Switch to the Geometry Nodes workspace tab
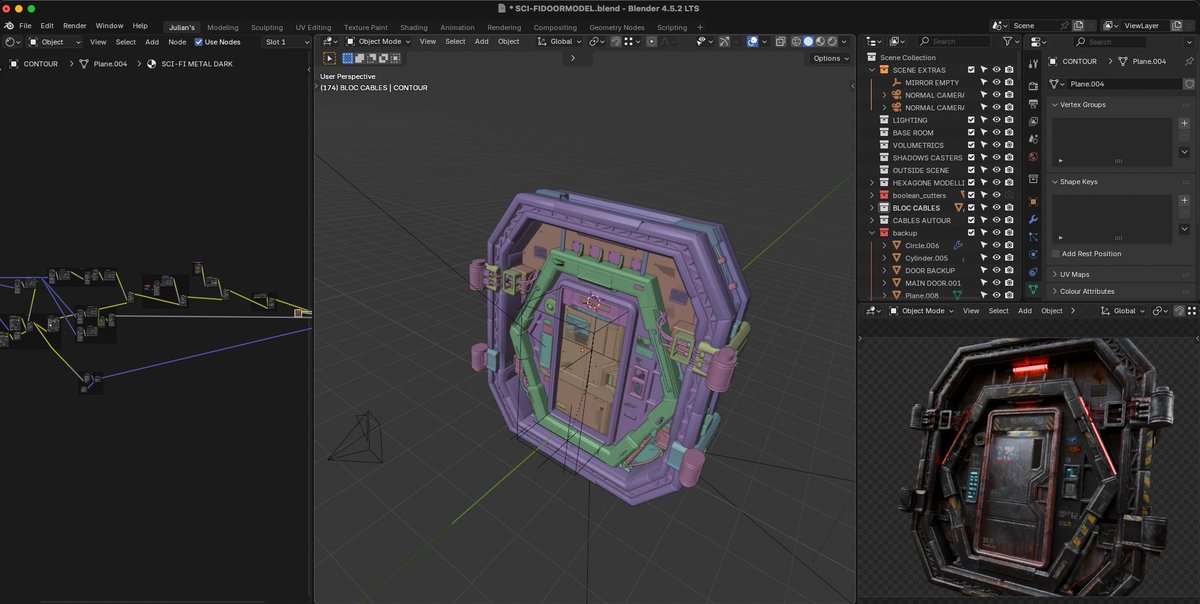Viewport: 1200px width, 604px height. point(617,28)
